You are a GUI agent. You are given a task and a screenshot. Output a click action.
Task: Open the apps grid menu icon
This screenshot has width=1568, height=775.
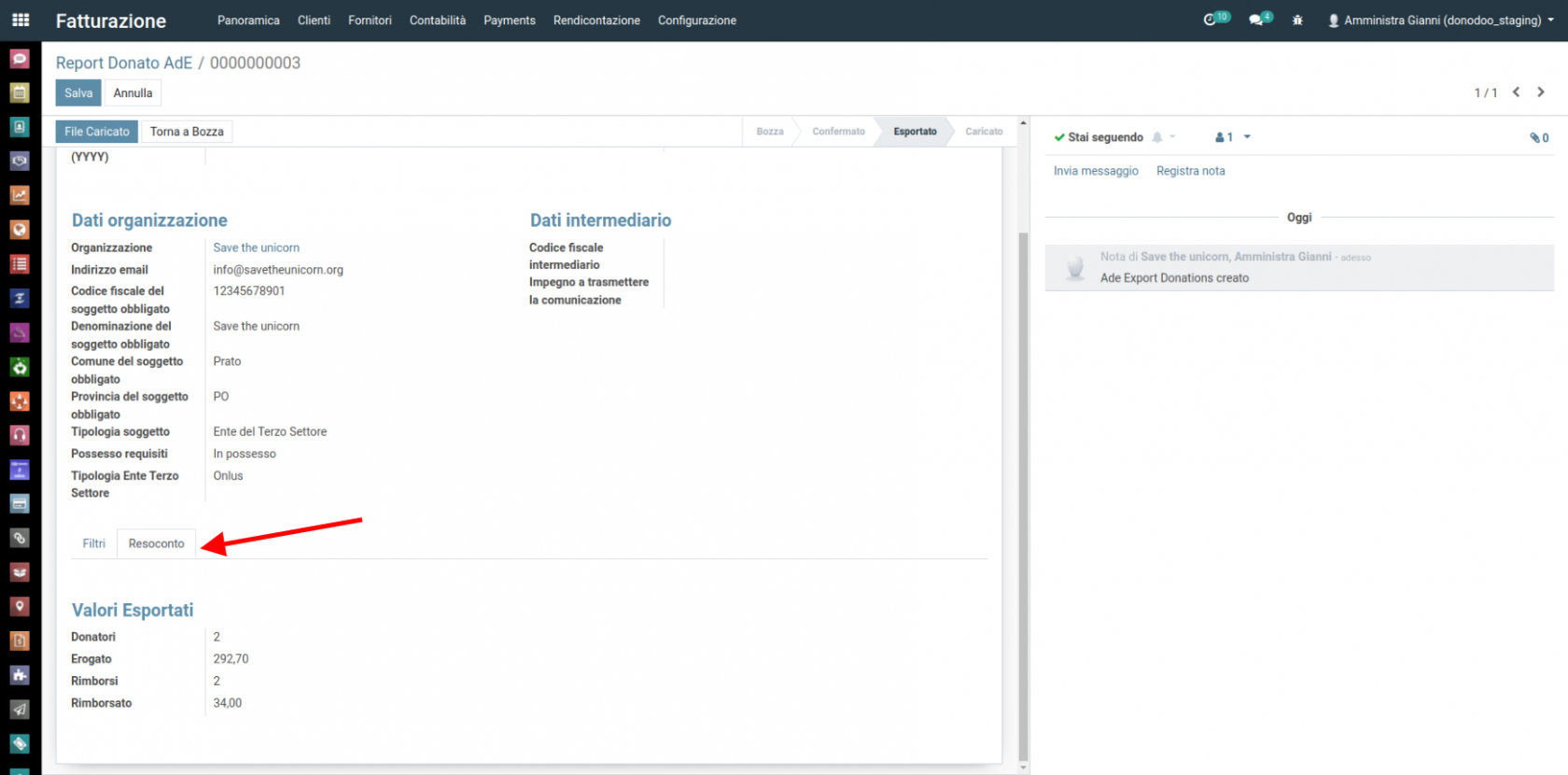click(x=21, y=20)
